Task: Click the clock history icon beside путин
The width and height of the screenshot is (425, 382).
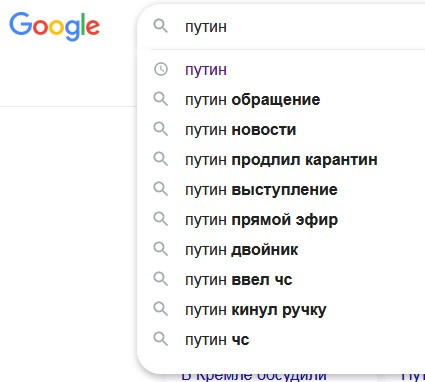Action: tap(161, 69)
